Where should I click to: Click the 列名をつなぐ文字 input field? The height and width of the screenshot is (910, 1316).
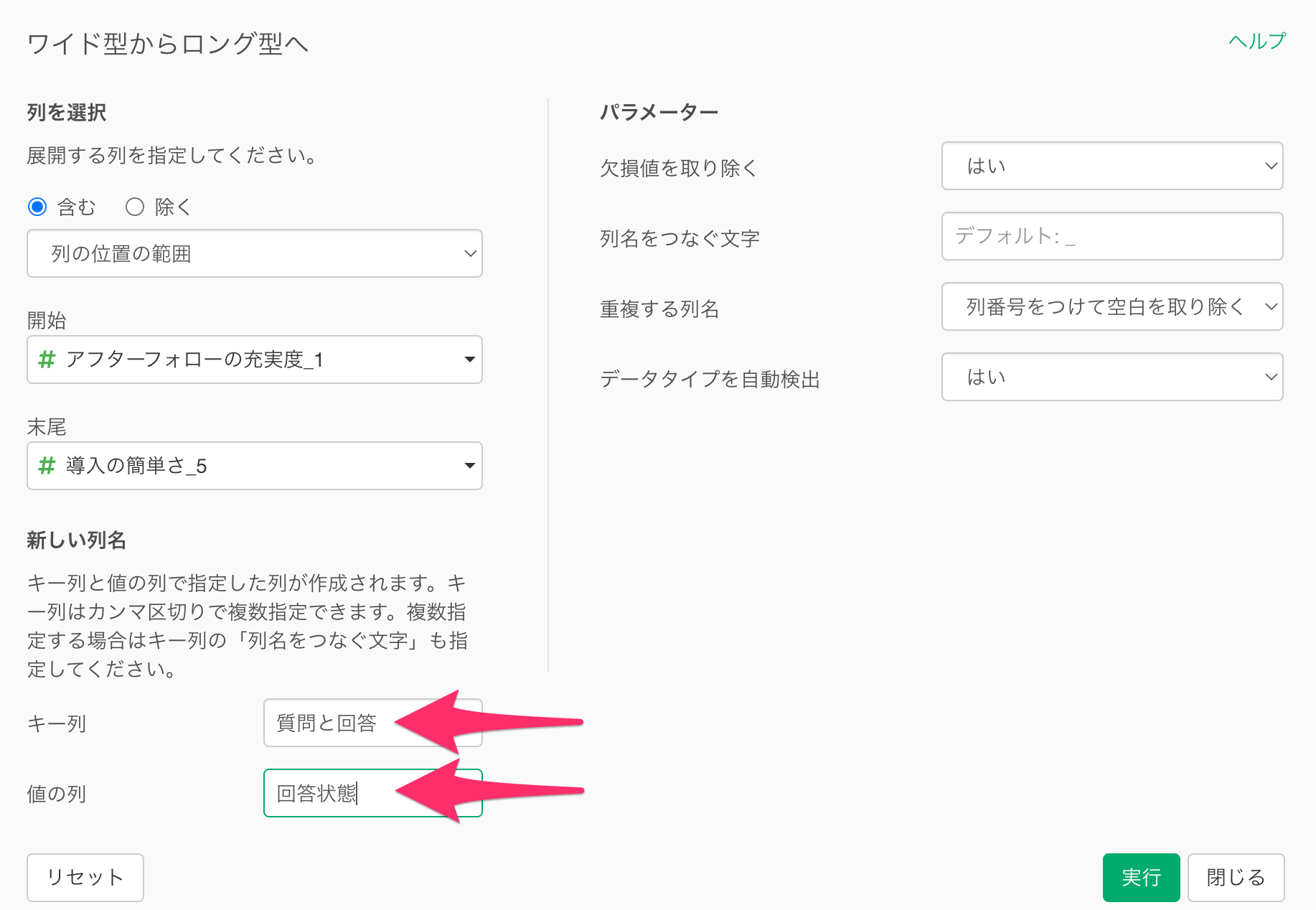coord(1111,236)
